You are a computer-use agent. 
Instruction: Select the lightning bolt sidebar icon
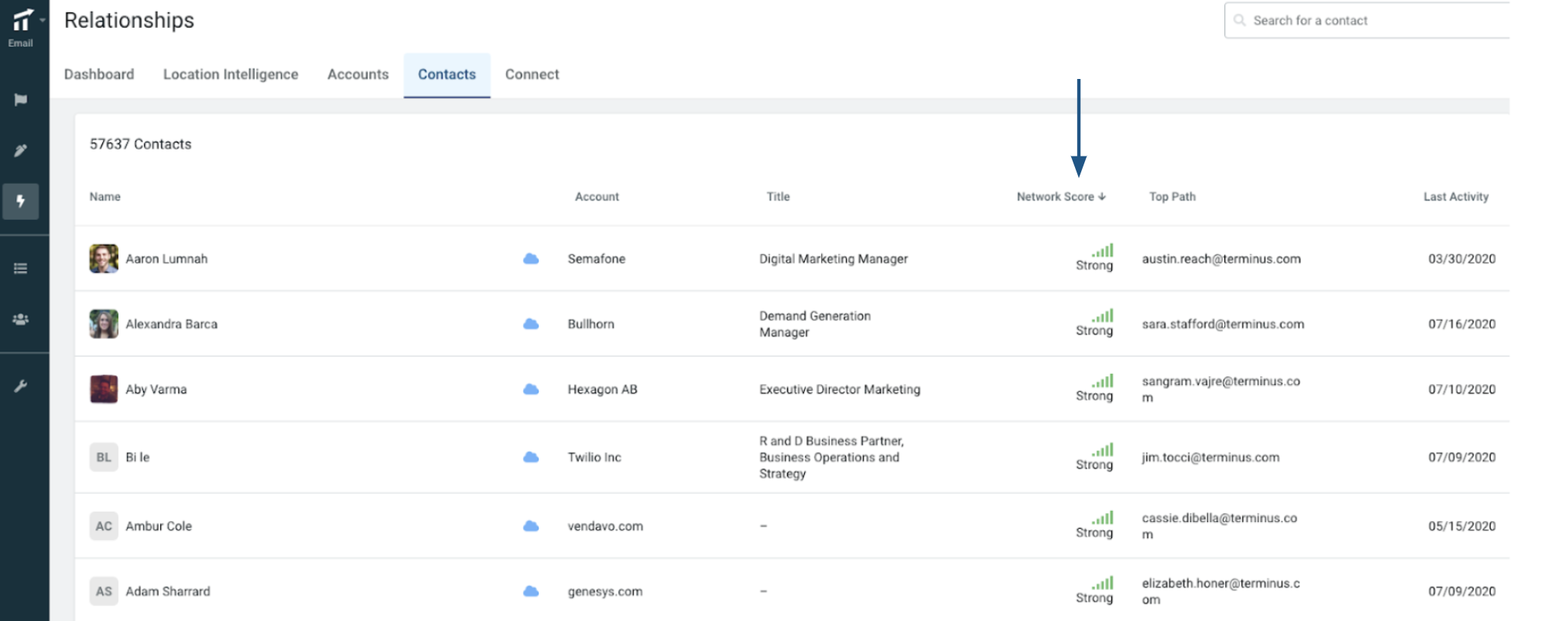(x=21, y=201)
